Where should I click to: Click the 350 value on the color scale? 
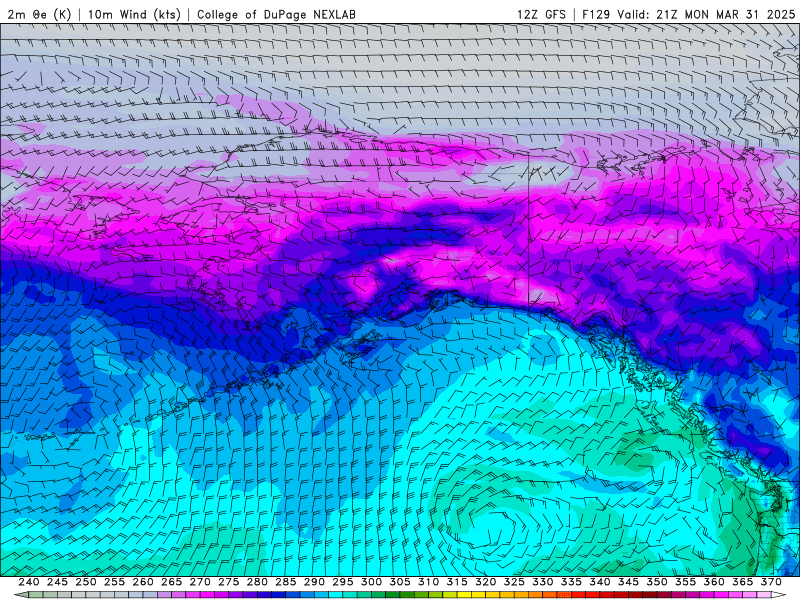click(657, 582)
